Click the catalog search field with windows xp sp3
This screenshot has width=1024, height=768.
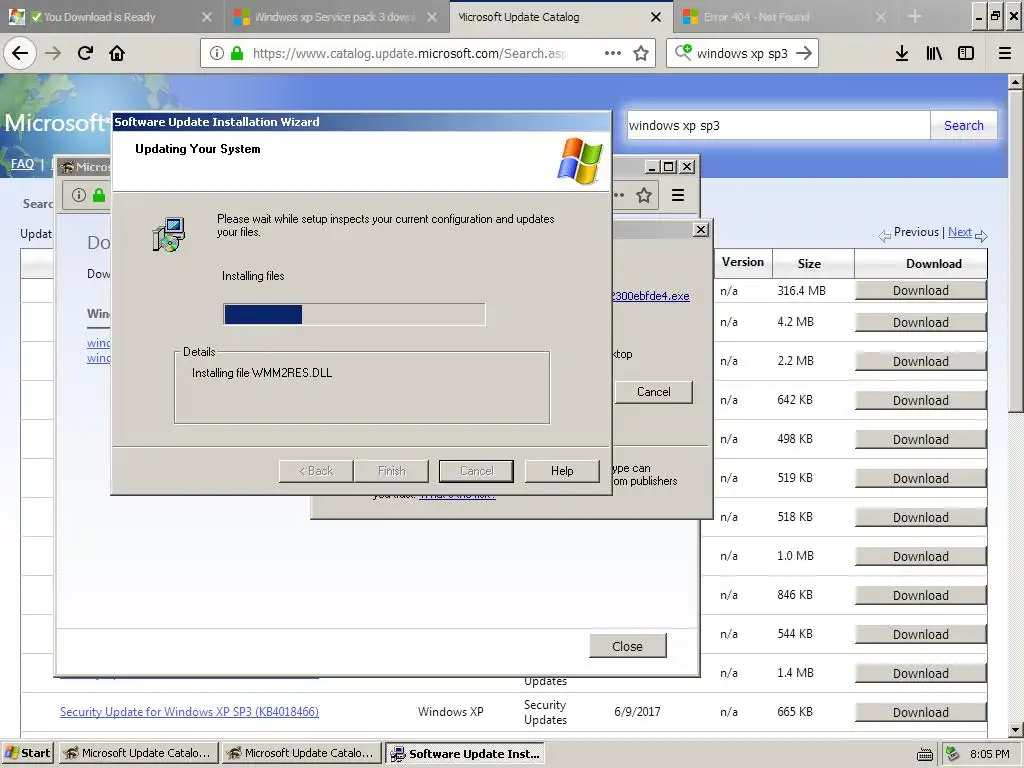coord(777,125)
